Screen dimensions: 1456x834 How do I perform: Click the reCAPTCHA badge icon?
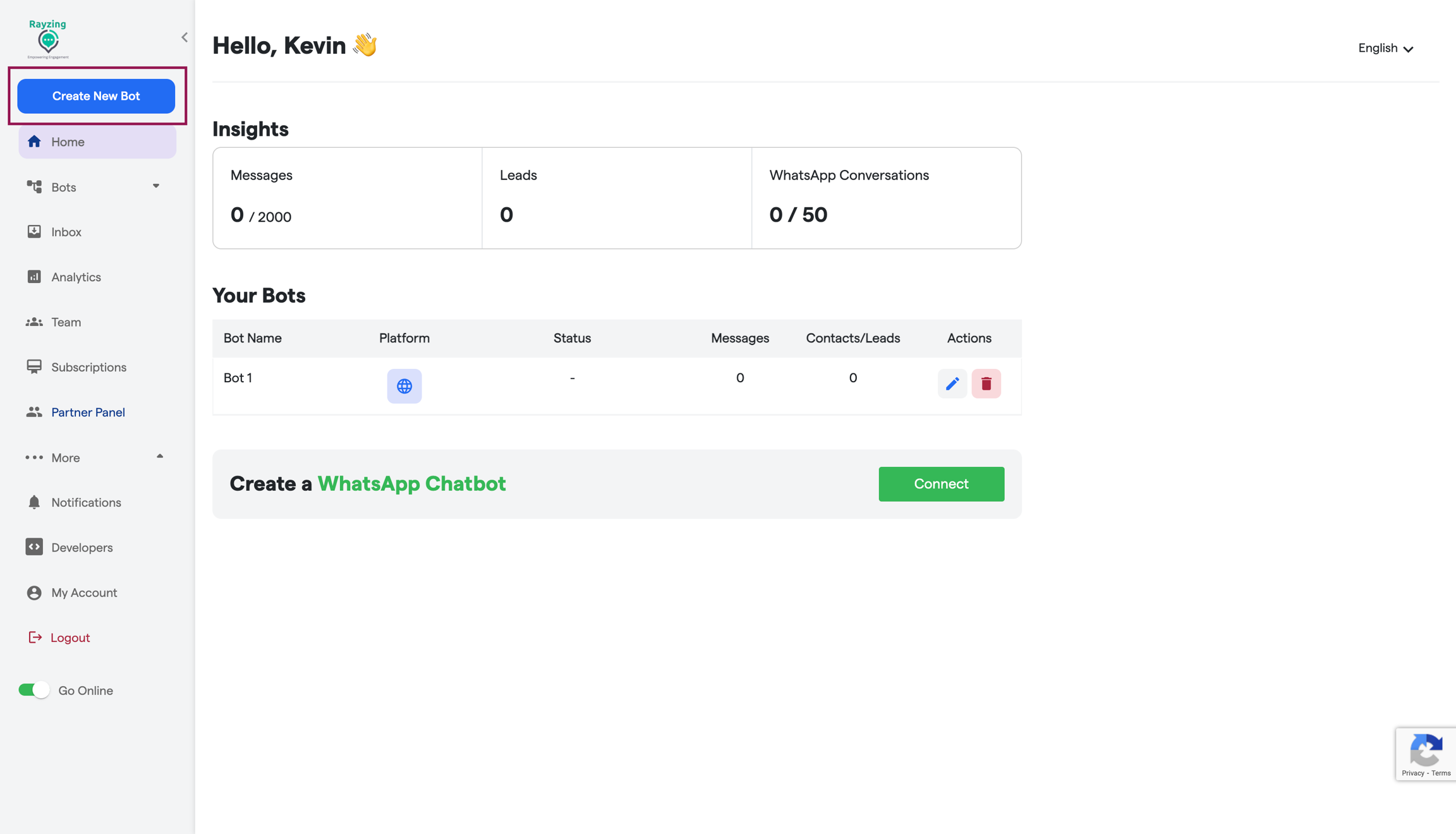tap(1426, 751)
